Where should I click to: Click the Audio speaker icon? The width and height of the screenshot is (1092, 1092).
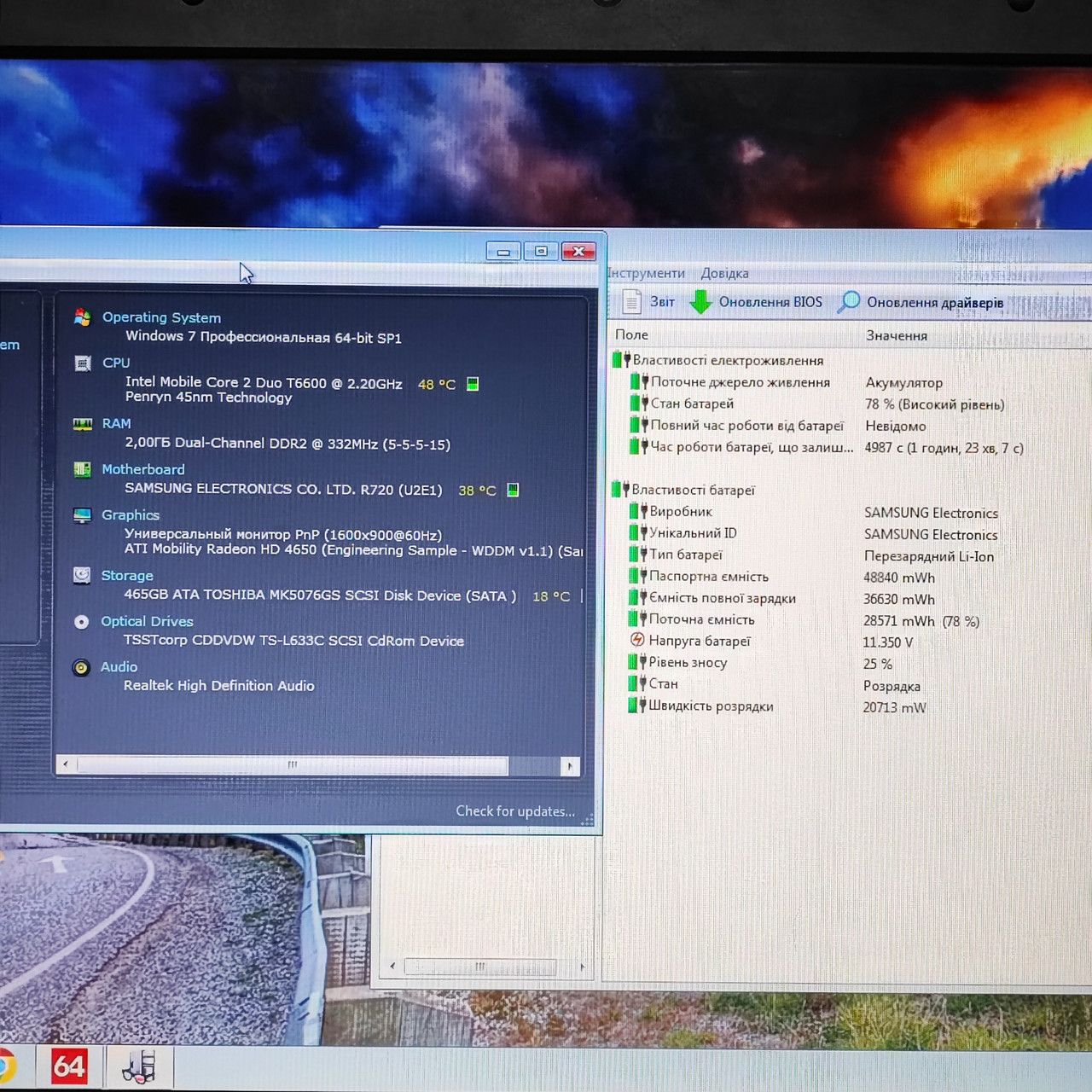click(81, 667)
